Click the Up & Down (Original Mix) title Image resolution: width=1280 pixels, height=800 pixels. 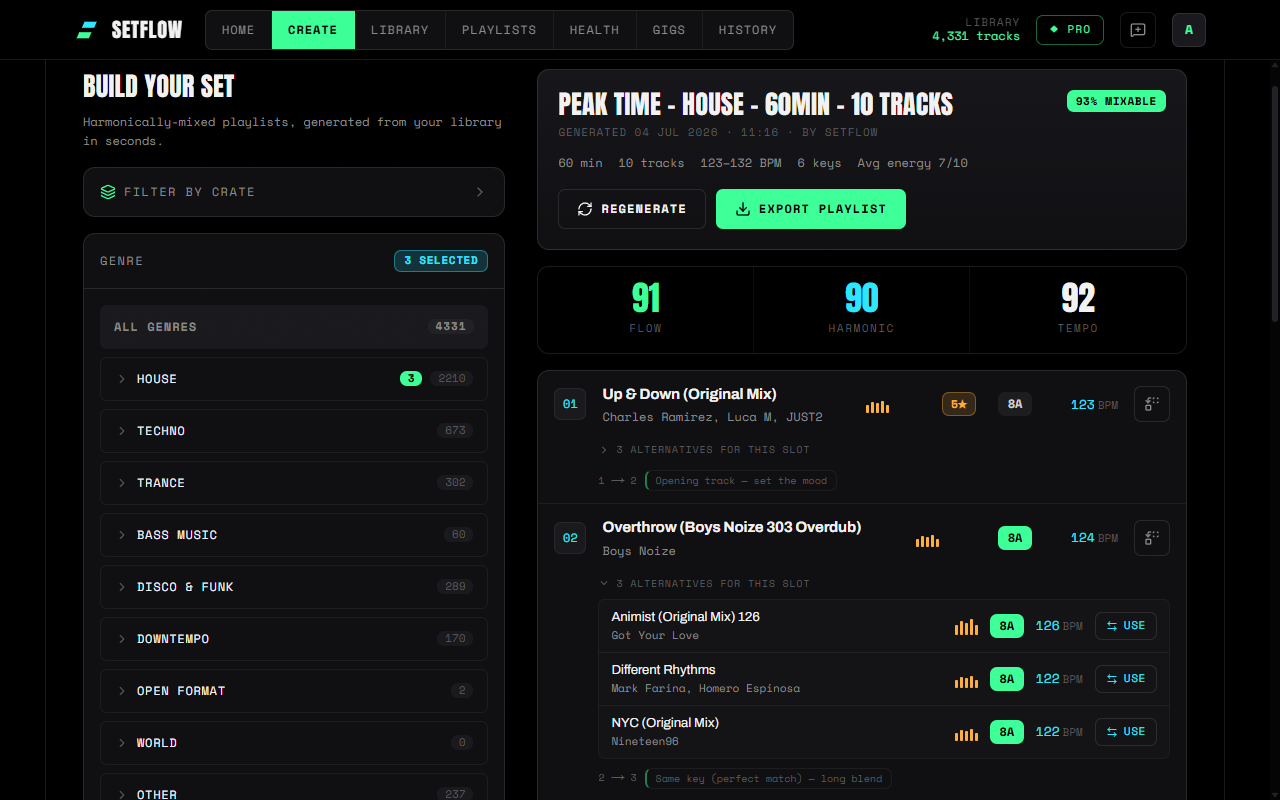click(689, 394)
